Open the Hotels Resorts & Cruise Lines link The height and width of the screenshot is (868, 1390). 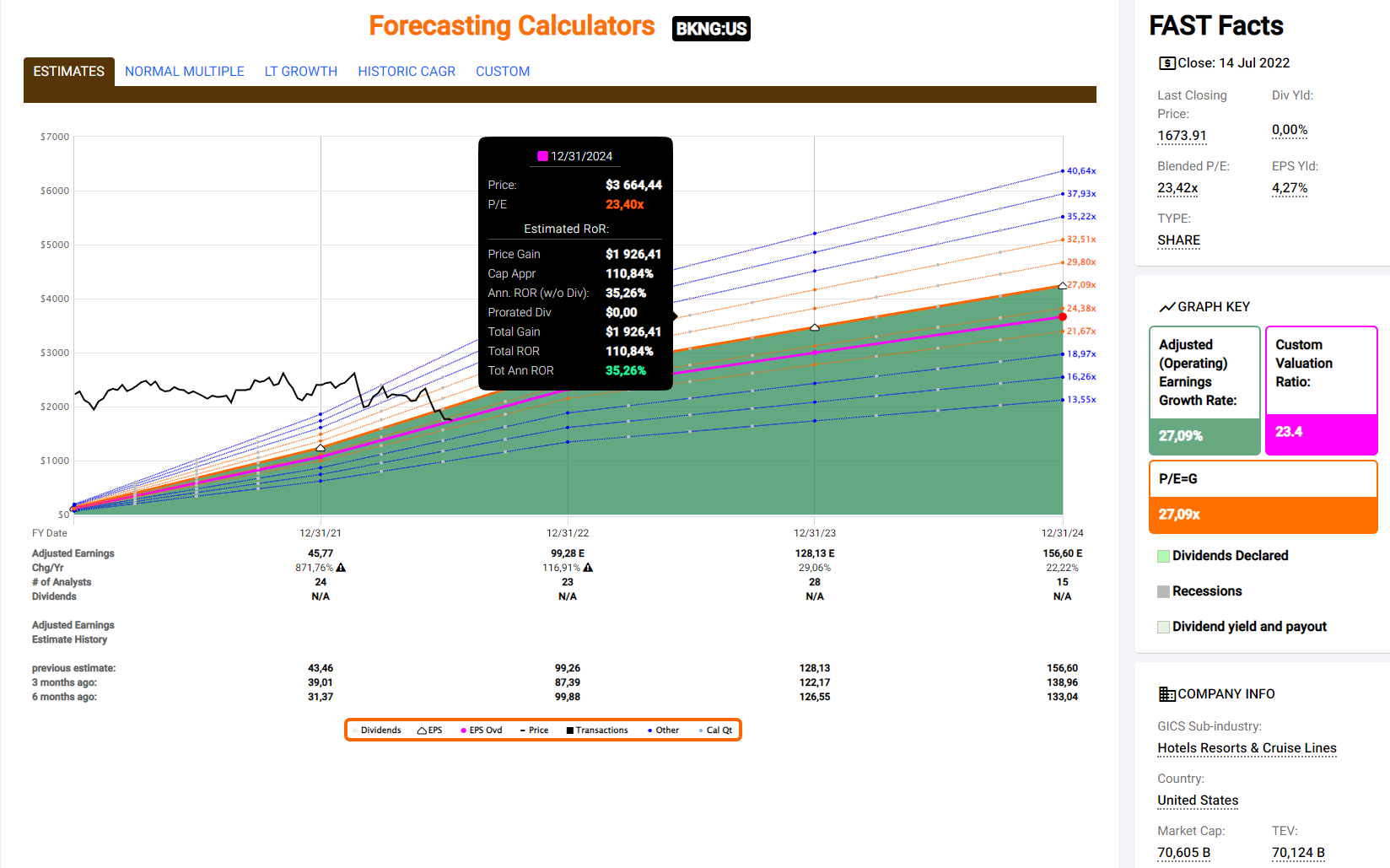1247,748
